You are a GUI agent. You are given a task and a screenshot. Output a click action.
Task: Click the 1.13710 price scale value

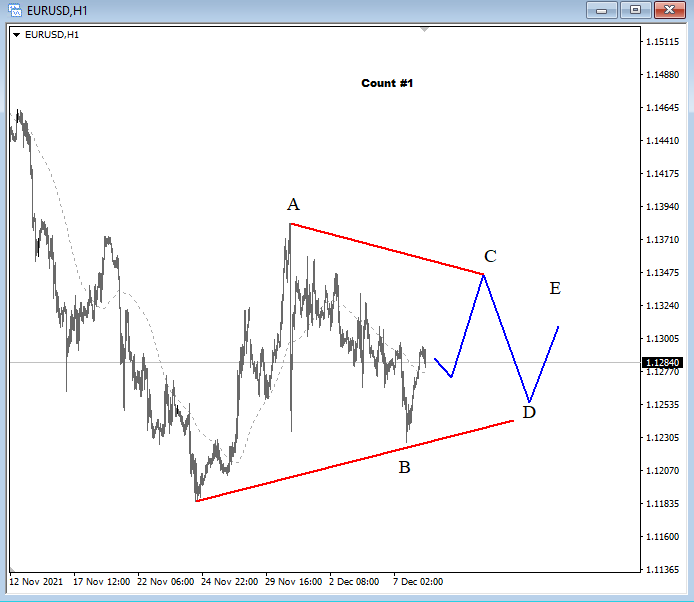click(662, 239)
